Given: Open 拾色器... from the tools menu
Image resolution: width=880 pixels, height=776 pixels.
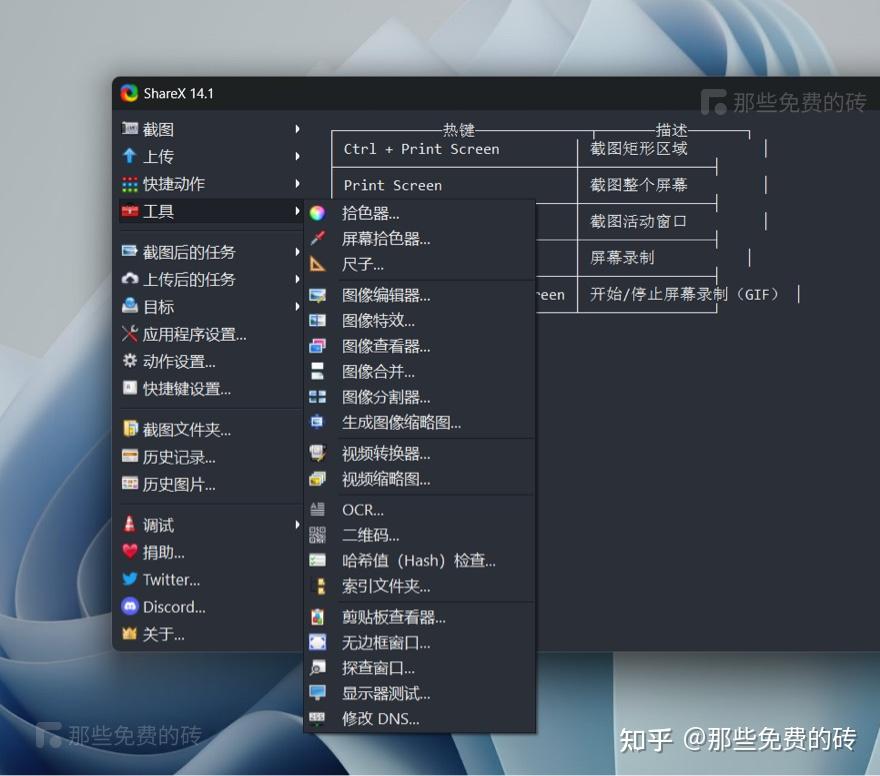Looking at the screenshot, I should pyautogui.click(x=419, y=213).
